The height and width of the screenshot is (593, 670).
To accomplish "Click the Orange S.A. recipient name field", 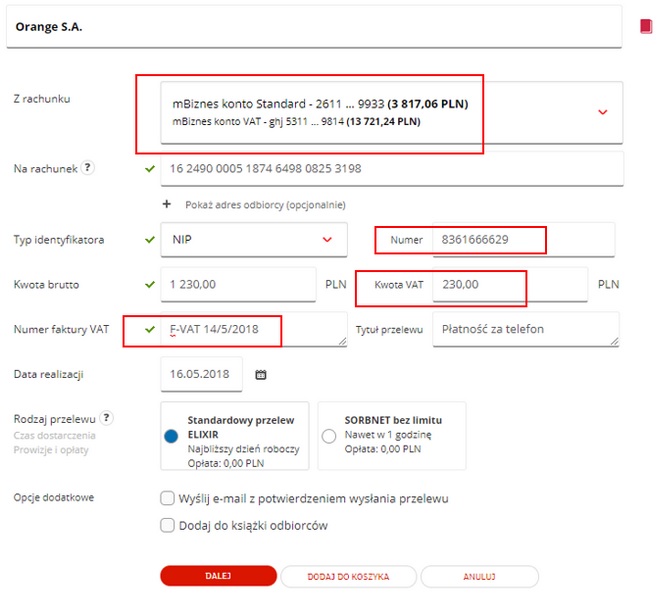I will (x=314, y=26).
